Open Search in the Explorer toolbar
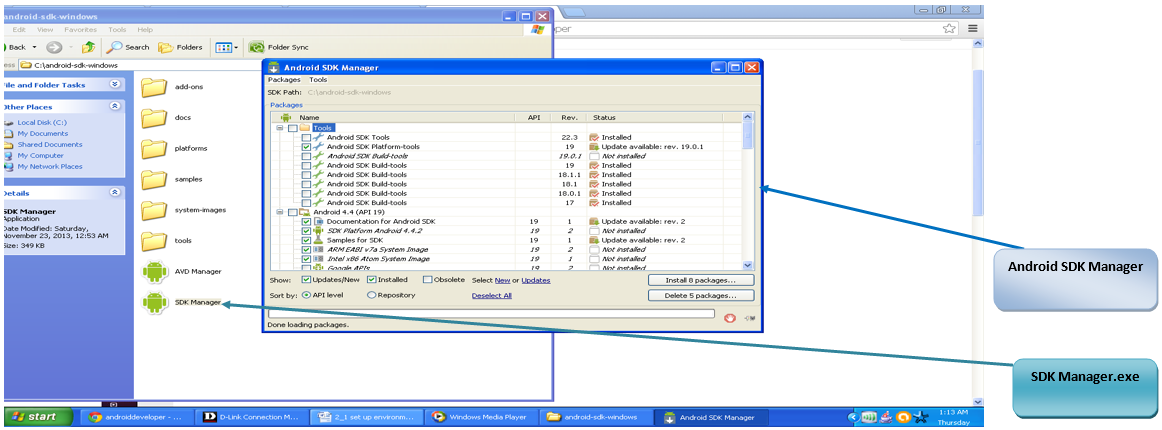The width and height of the screenshot is (1162, 430). pos(114,47)
